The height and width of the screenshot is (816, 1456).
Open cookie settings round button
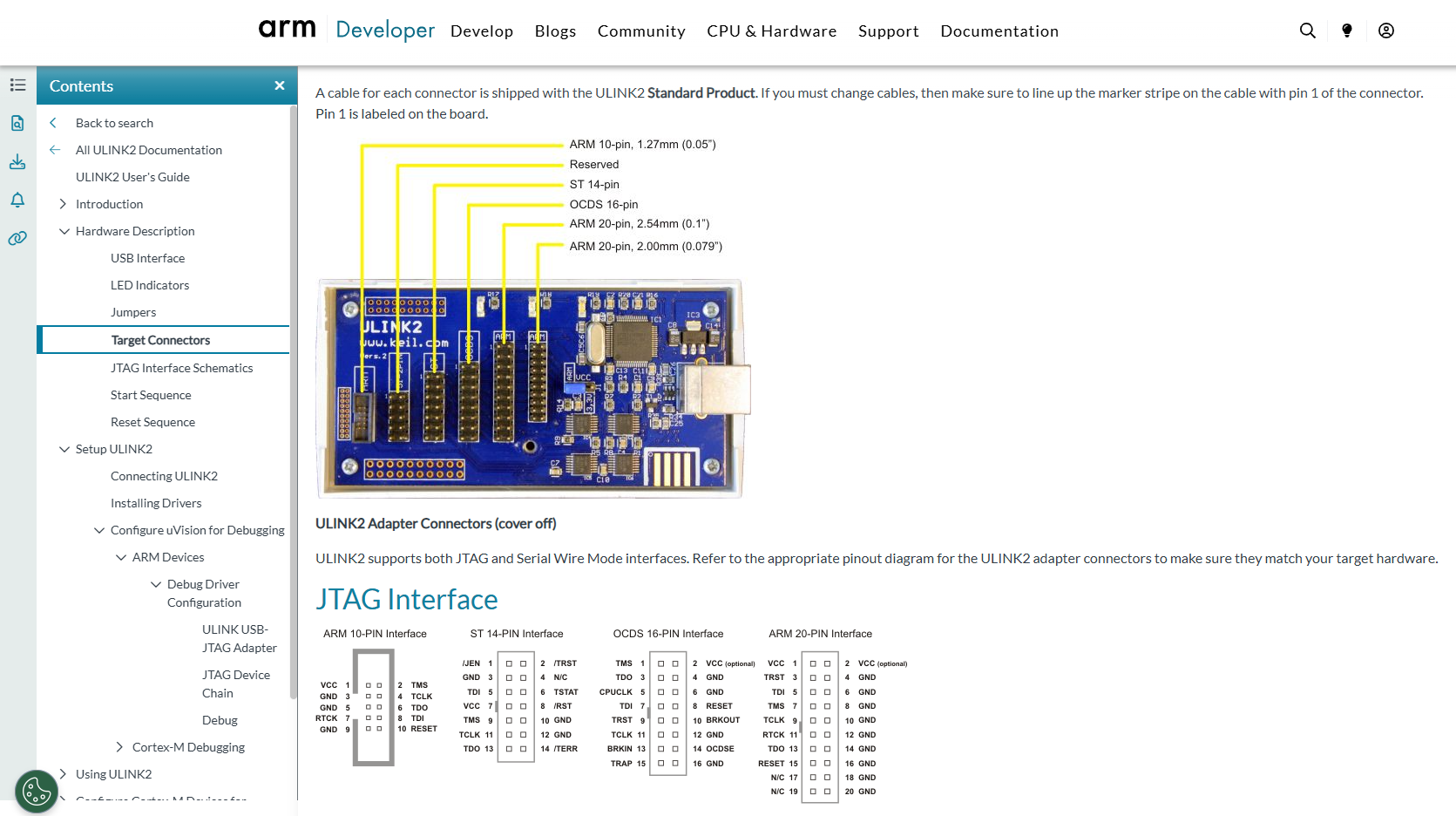pyautogui.click(x=37, y=792)
